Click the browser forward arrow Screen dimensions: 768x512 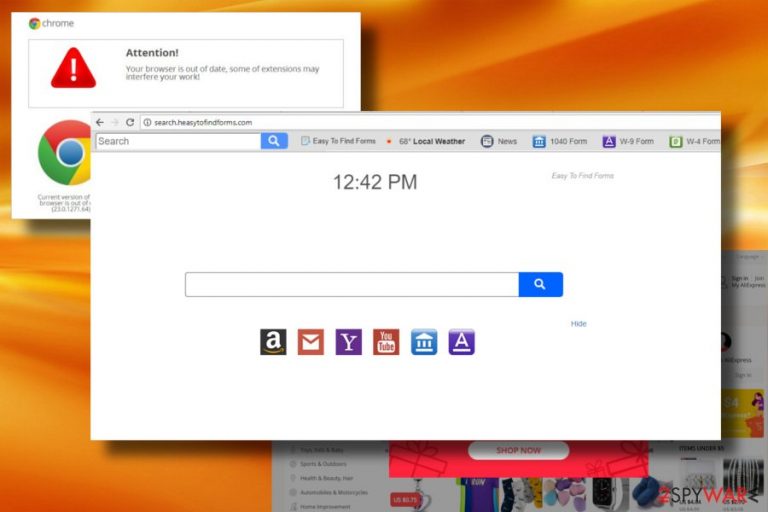(x=115, y=122)
